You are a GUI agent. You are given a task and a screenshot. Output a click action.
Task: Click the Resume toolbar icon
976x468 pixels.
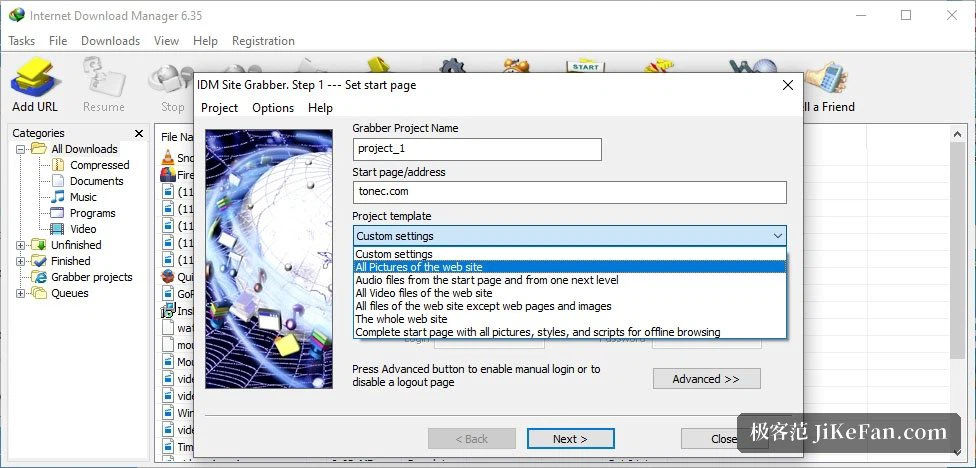click(103, 77)
